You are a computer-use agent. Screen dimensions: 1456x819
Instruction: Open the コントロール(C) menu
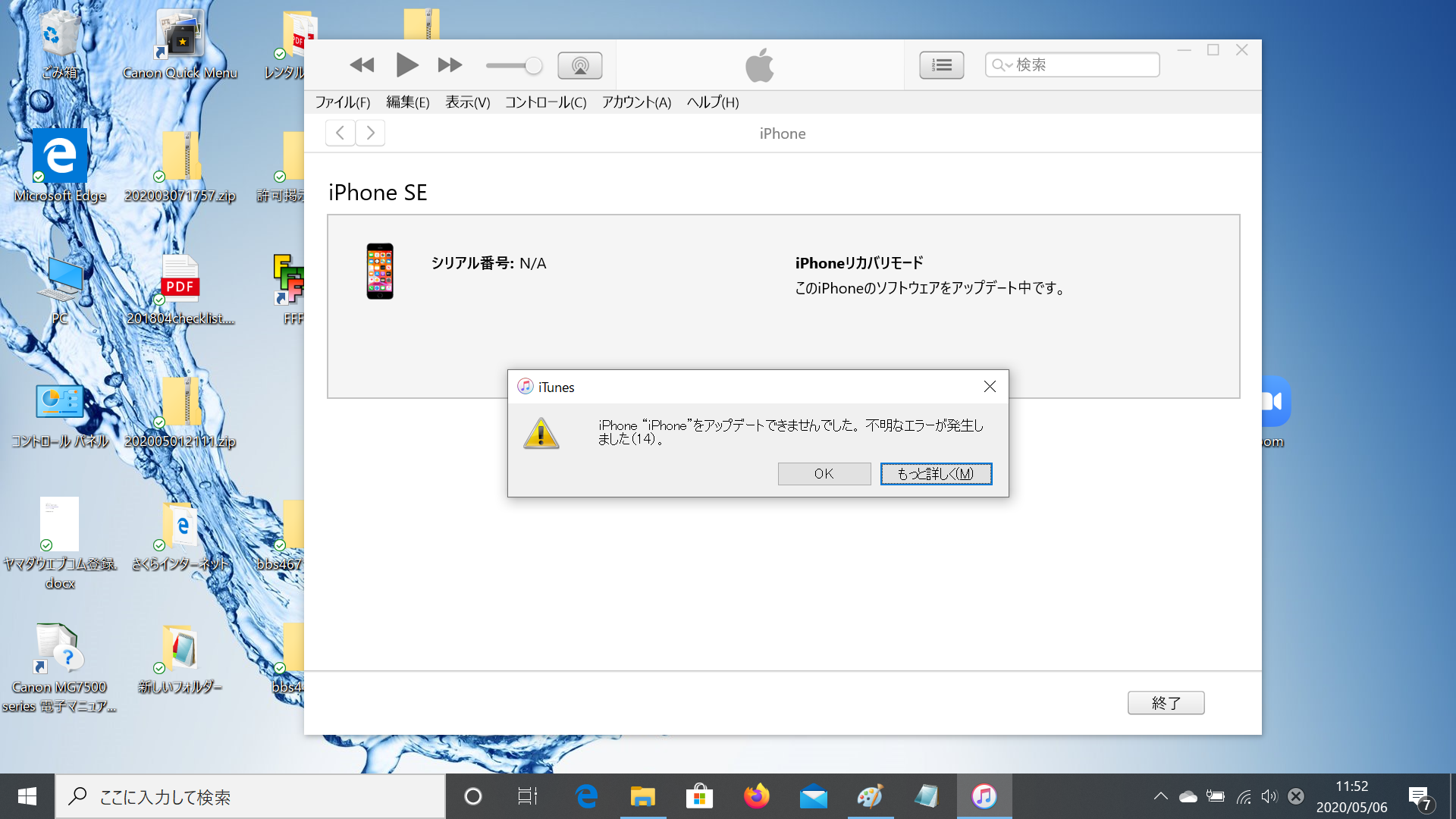(x=545, y=102)
